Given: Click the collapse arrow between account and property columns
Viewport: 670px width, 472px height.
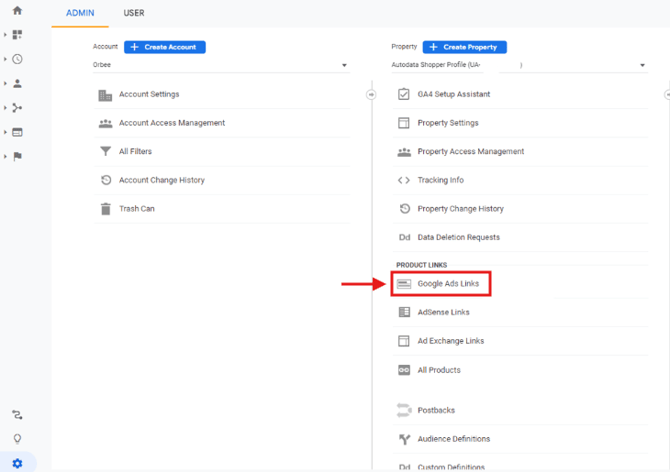Looking at the screenshot, I should point(371,95).
